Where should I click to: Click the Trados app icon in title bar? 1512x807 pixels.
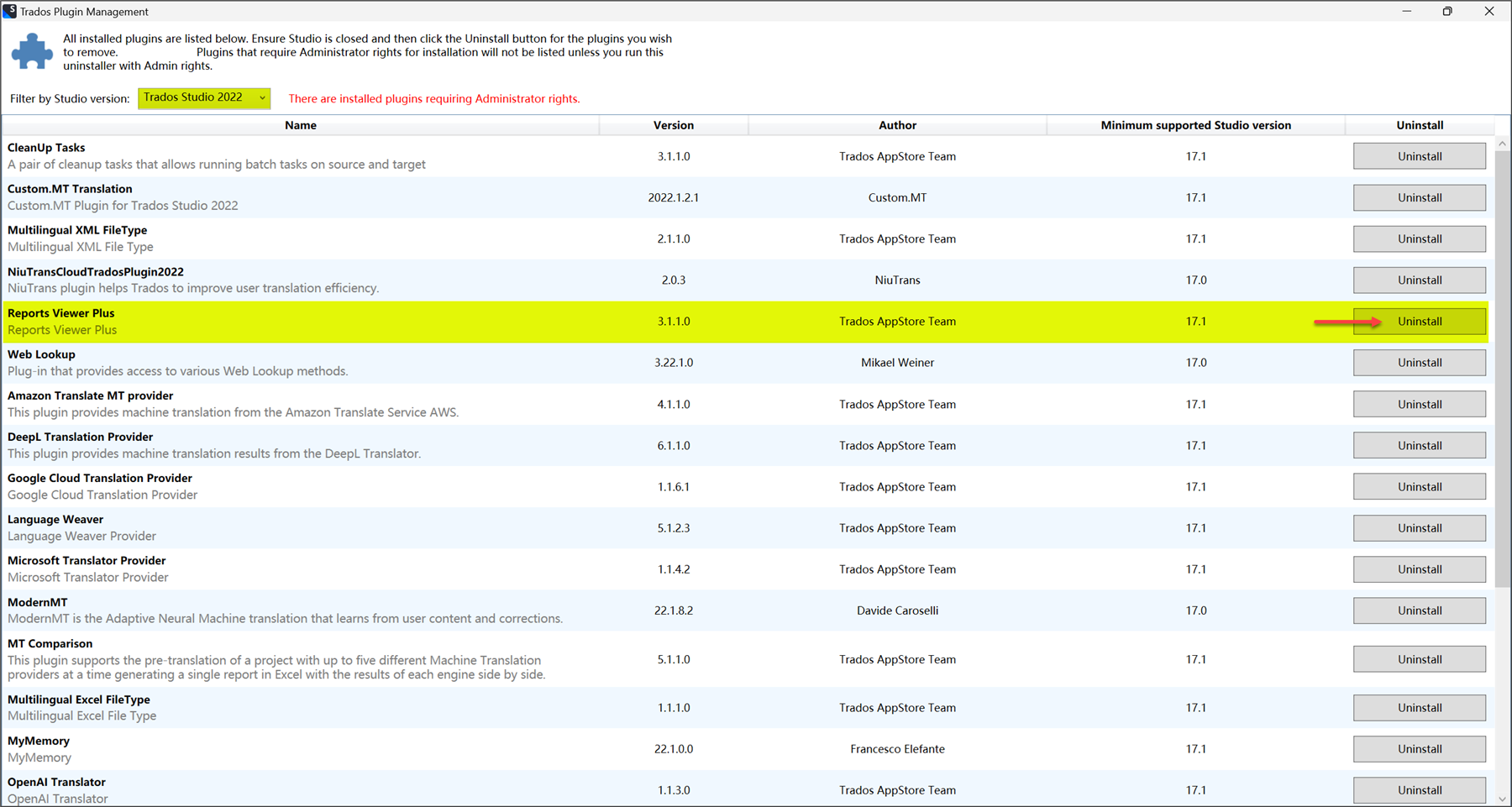(x=9, y=11)
